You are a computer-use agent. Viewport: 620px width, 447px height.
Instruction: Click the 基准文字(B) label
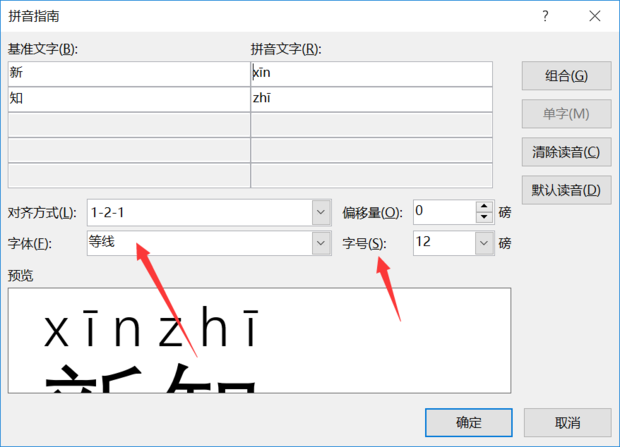tap(43, 49)
